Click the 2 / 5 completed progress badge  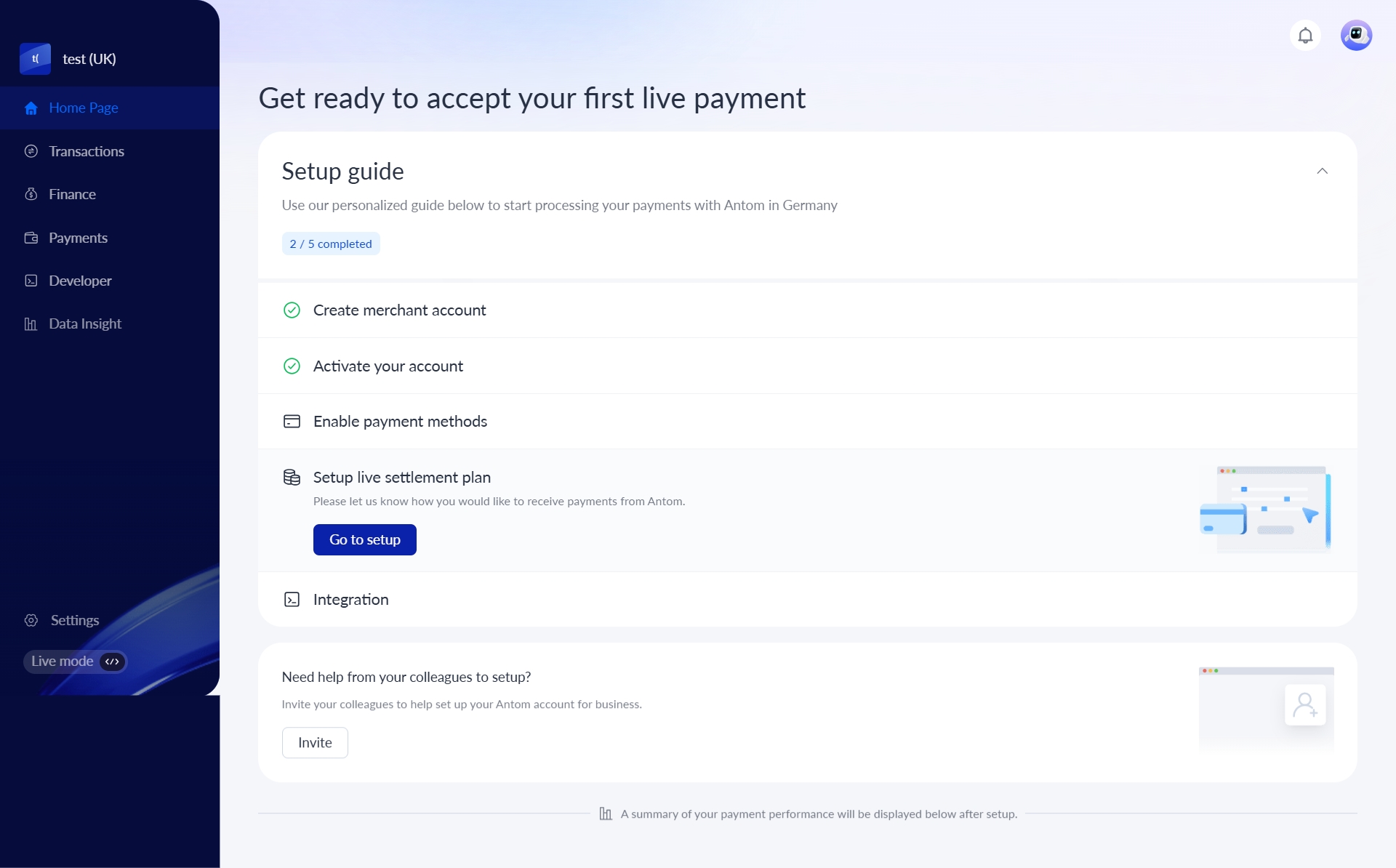[x=331, y=244]
